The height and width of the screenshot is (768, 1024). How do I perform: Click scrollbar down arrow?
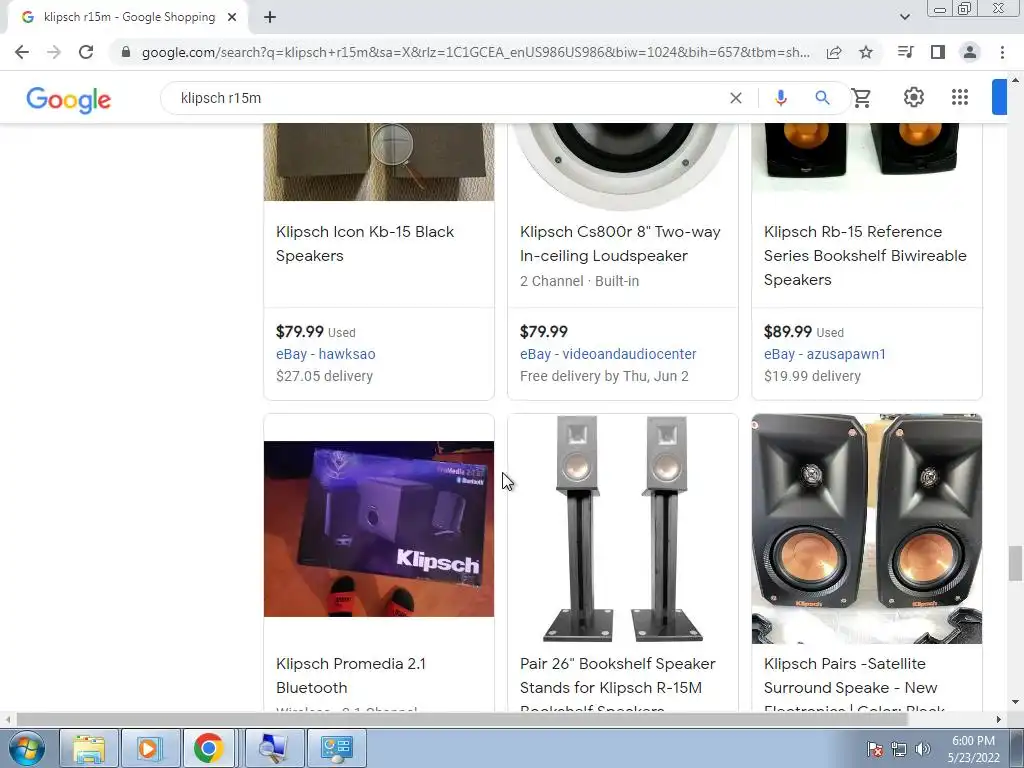1015,702
